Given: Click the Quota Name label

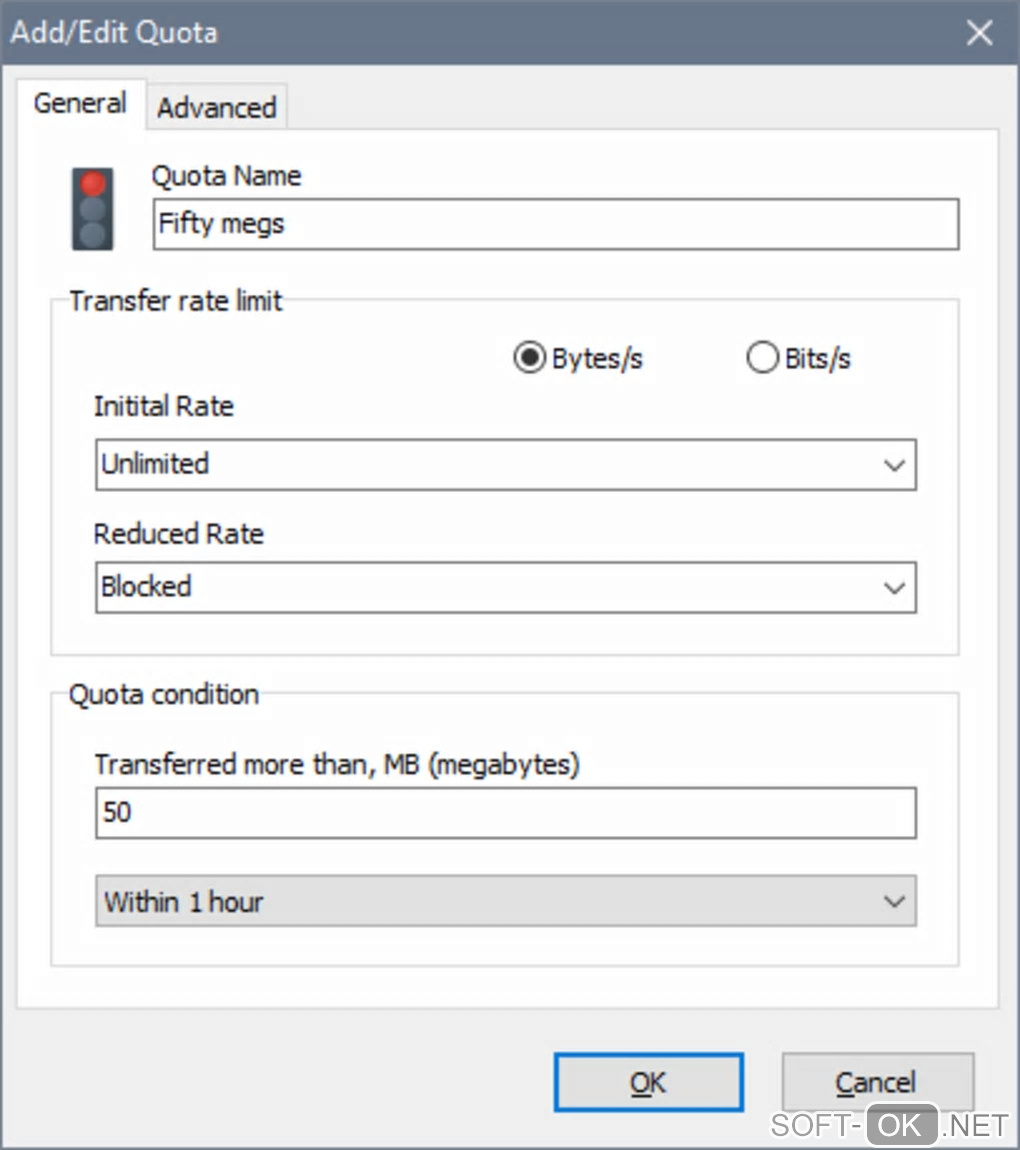Looking at the screenshot, I should pos(226,176).
